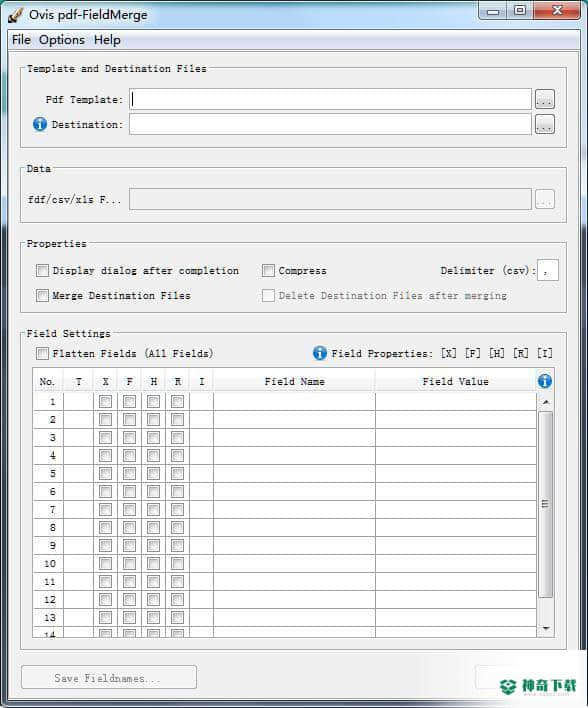Click the table scrollbar up arrow
Image resolution: width=588 pixels, height=708 pixels.
pos(546,401)
